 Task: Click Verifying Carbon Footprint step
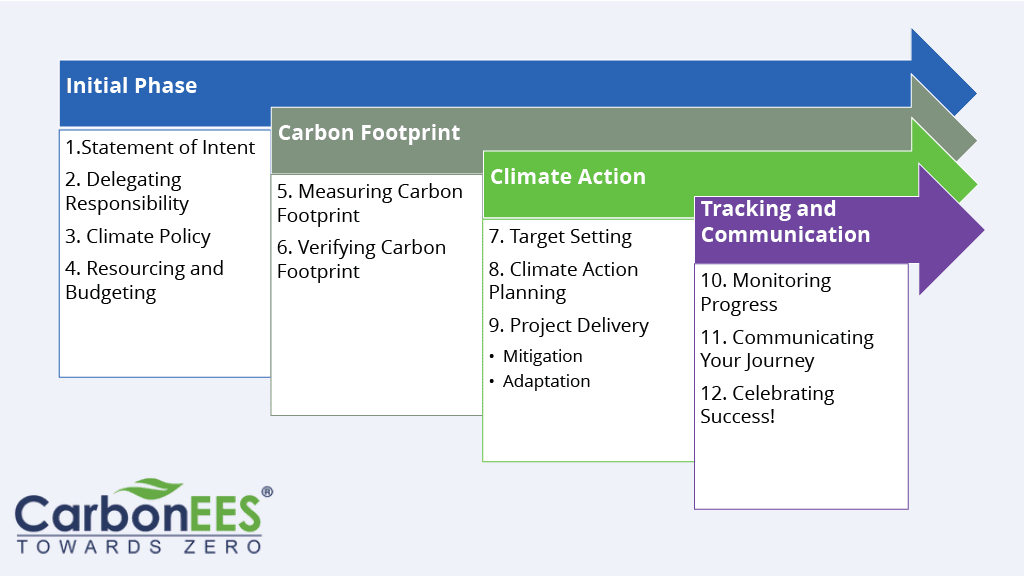361,259
